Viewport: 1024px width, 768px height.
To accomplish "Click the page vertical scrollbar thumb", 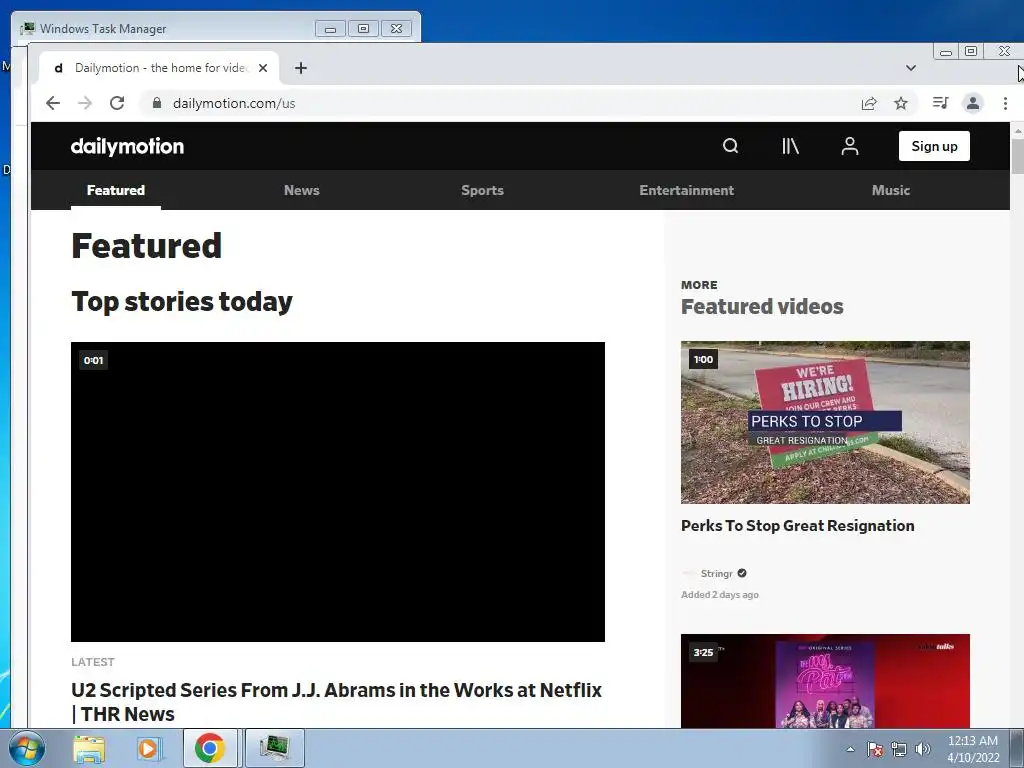I will coord(1017,157).
